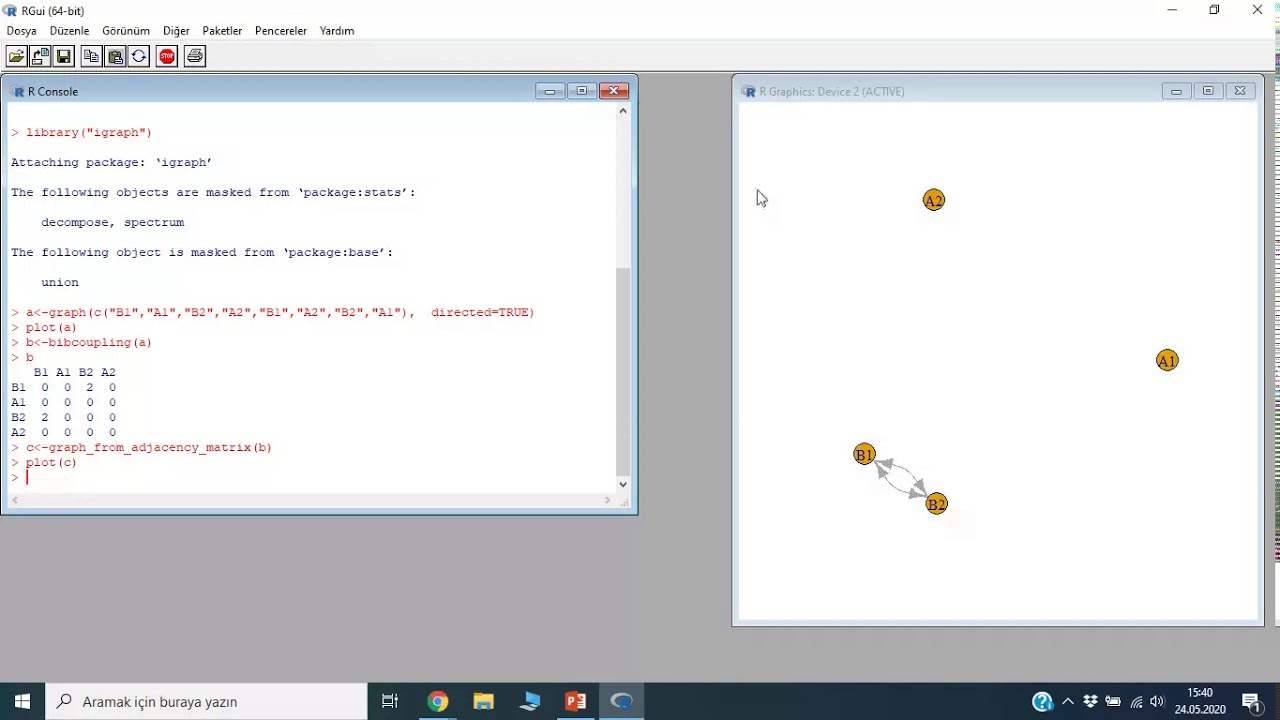Viewport: 1280px width, 720px height.
Task: Click the Open script folder icon
Action: pos(16,57)
